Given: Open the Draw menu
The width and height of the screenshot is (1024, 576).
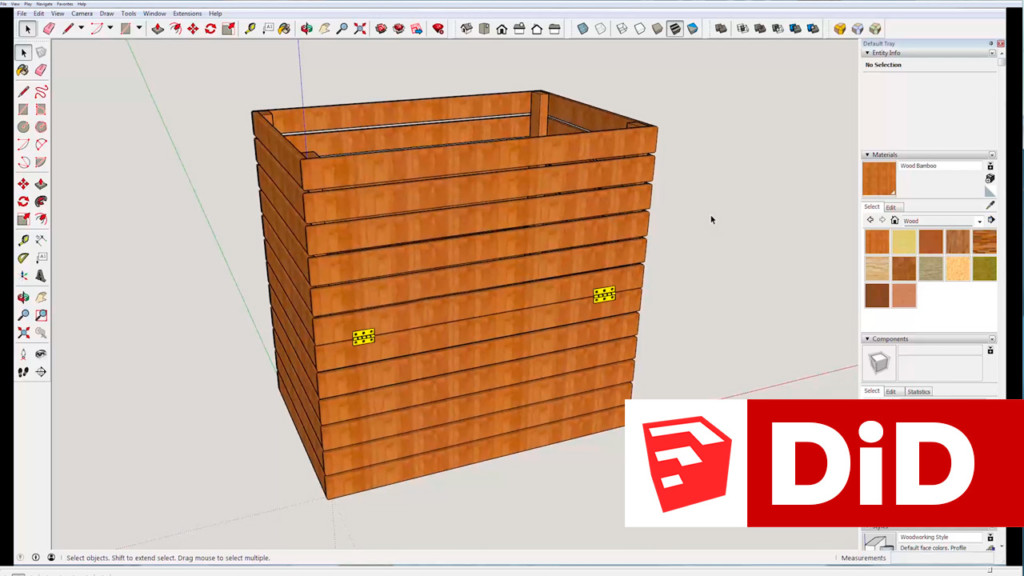Looking at the screenshot, I should pos(106,13).
